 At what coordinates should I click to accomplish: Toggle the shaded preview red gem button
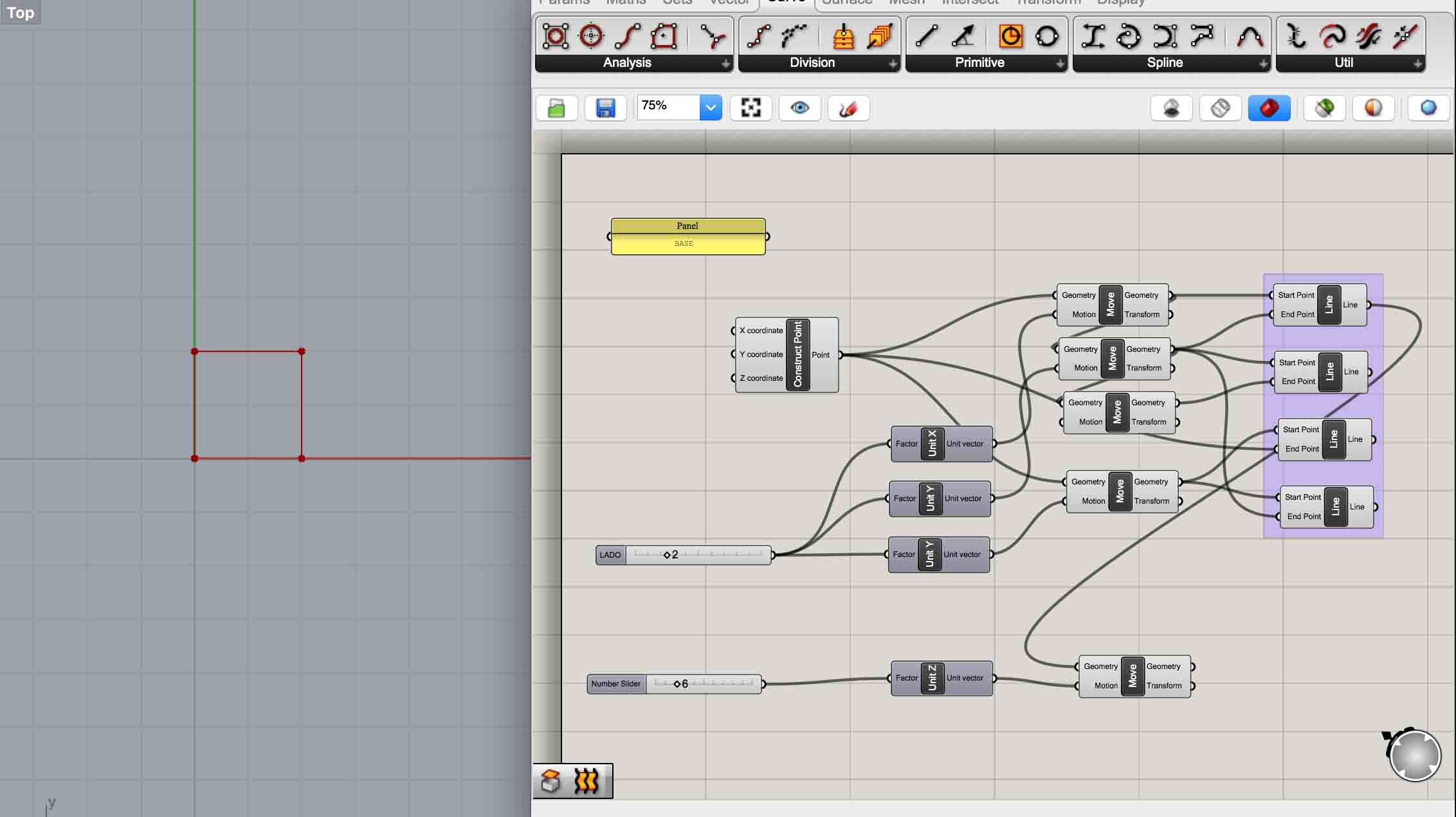point(1269,108)
